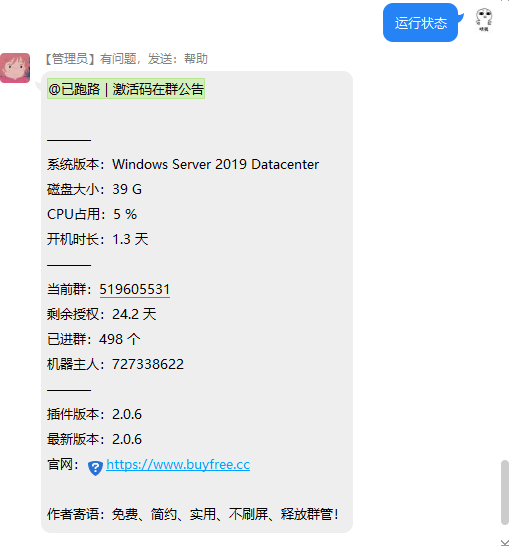Click the chat scrollbar thumb
511x549 pixels.
pos(504,492)
